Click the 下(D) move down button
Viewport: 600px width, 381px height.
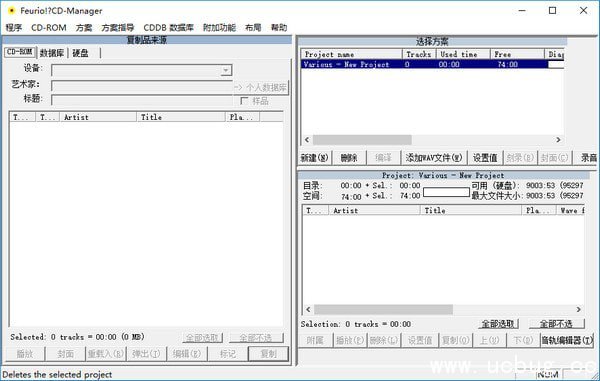[523, 340]
